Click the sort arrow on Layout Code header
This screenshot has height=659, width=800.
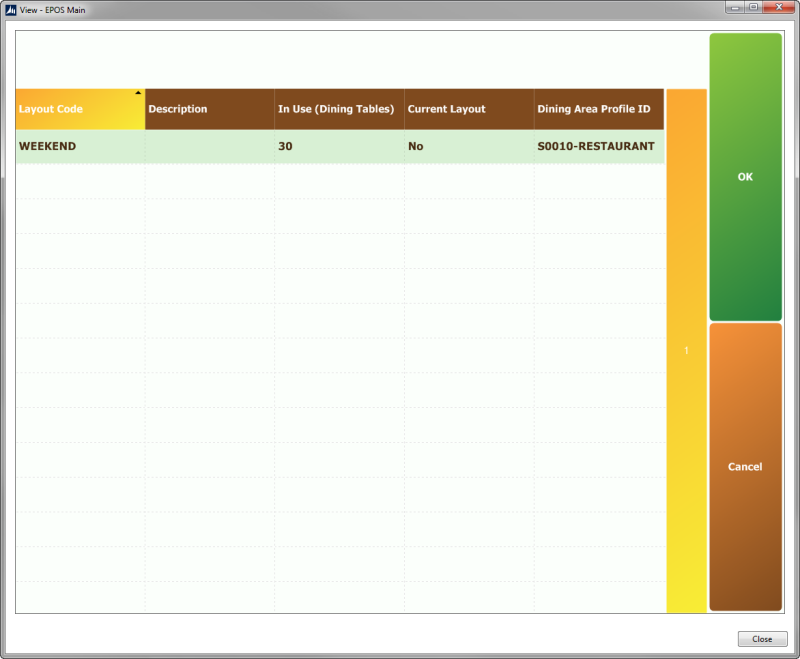point(138,92)
